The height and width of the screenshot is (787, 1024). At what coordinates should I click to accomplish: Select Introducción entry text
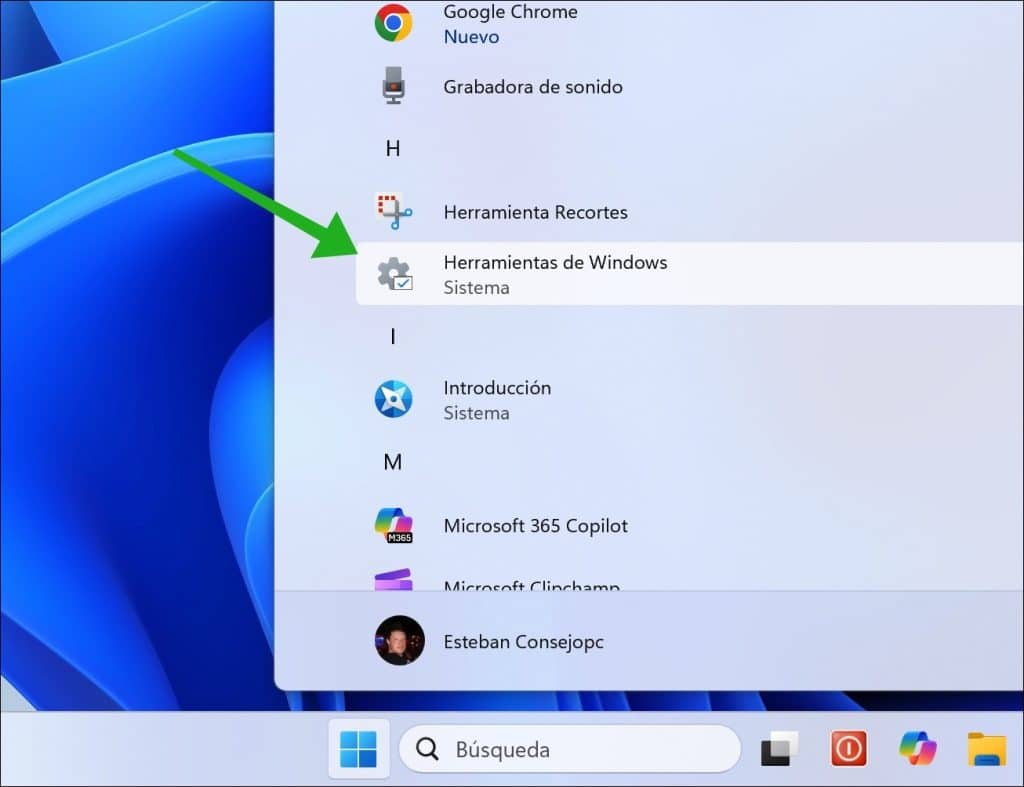click(x=497, y=388)
